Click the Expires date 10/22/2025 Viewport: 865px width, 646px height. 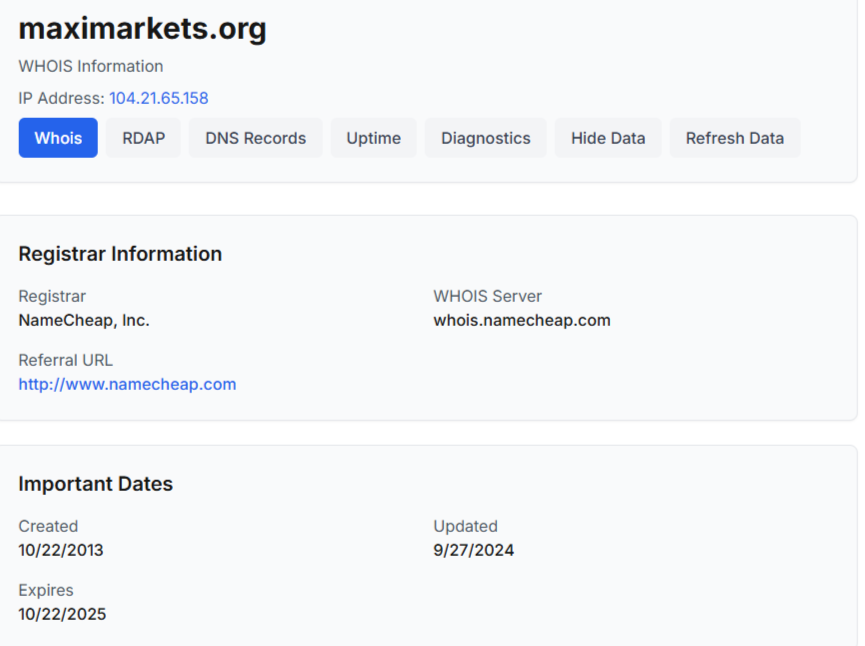click(62, 614)
